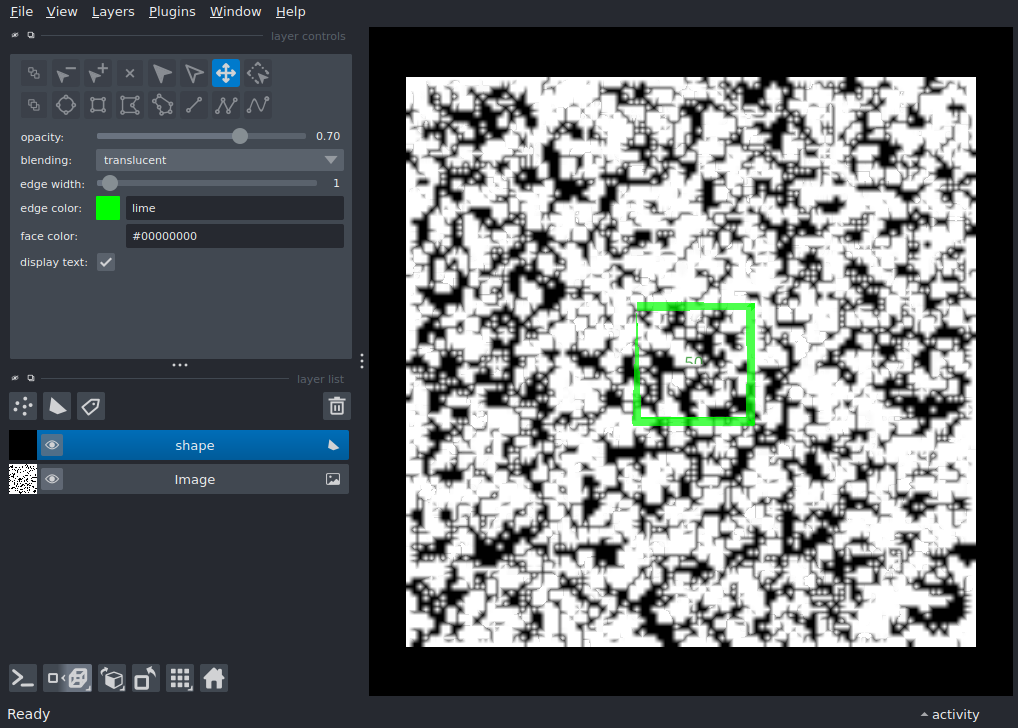This screenshot has height=728, width=1018.
Task: Activate the select shapes arrow tool
Action: pos(162,73)
